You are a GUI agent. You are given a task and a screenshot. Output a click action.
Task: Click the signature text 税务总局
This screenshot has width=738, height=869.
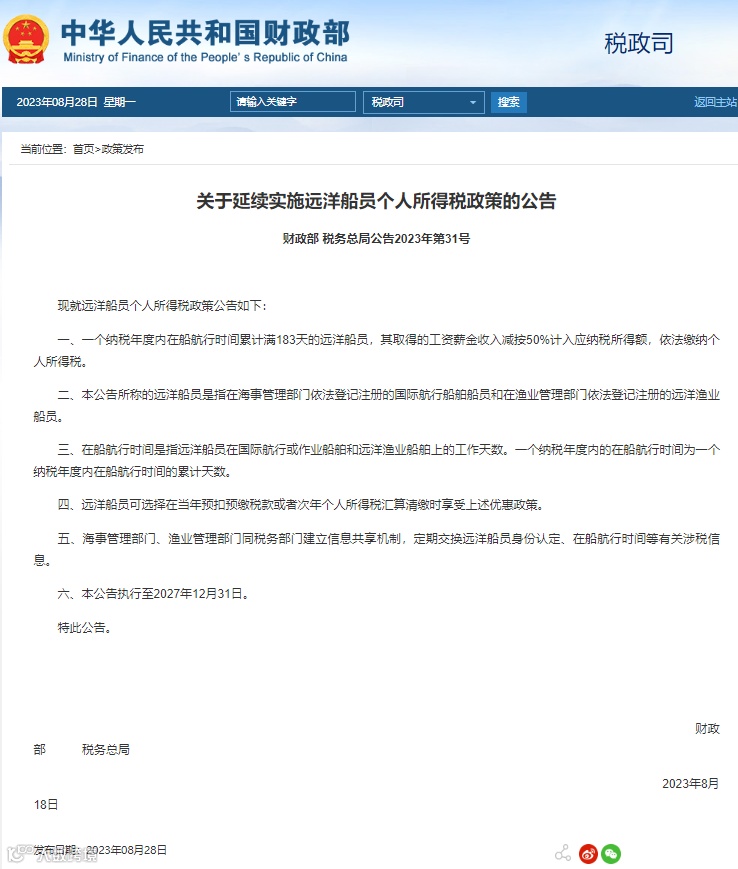(x=106, y=750)
